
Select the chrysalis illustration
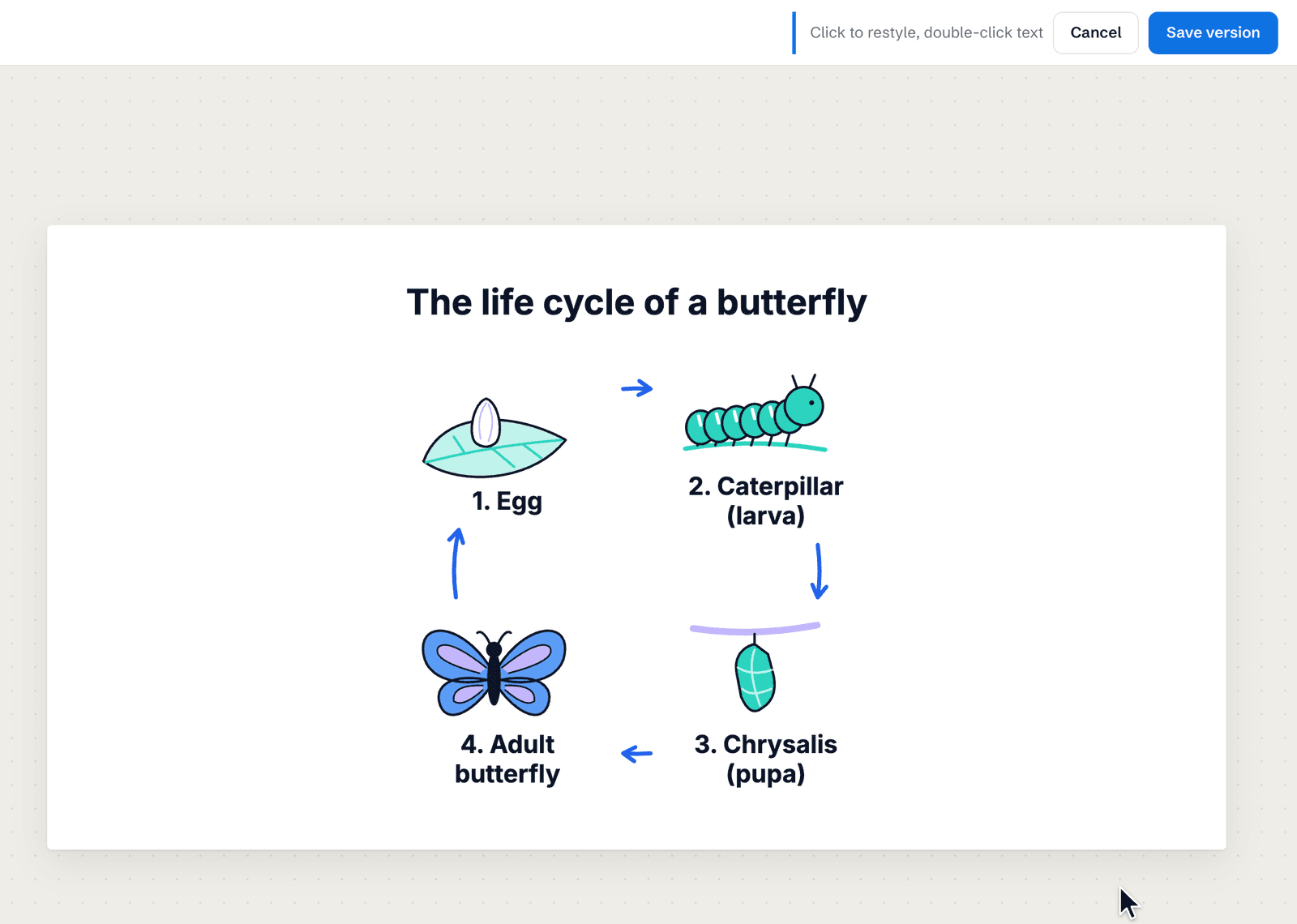[x=755, y=667]
